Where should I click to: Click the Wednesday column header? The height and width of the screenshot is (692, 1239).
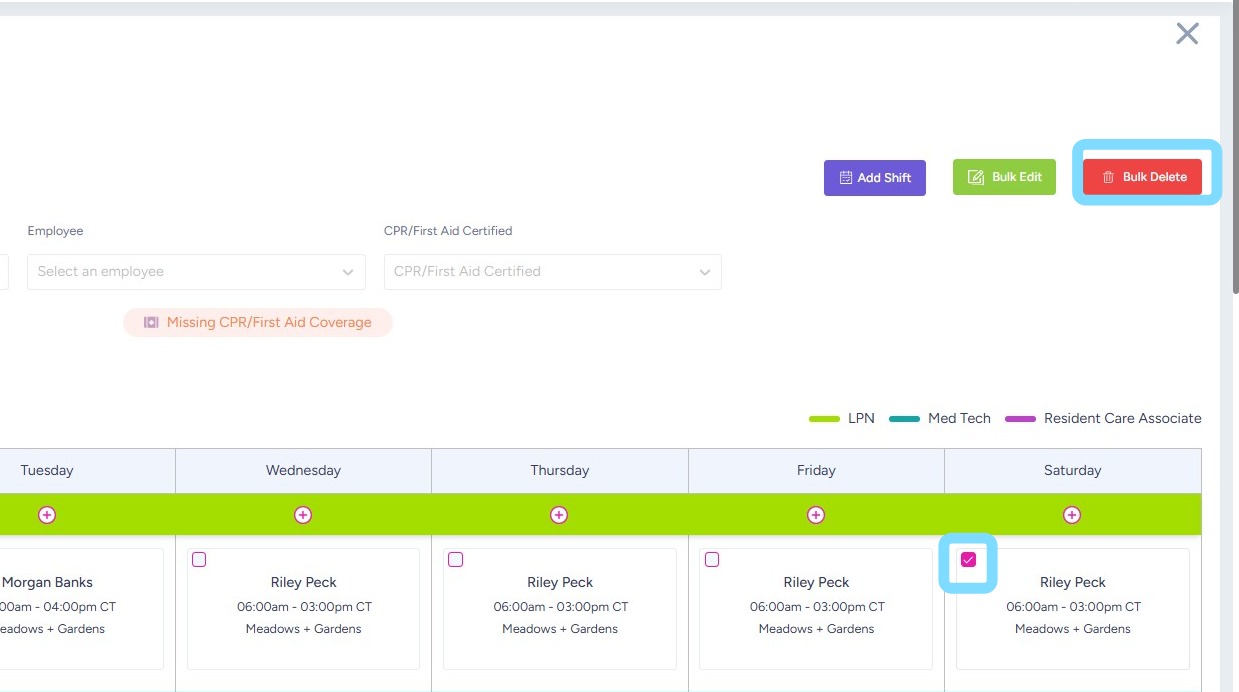[303, 470]
